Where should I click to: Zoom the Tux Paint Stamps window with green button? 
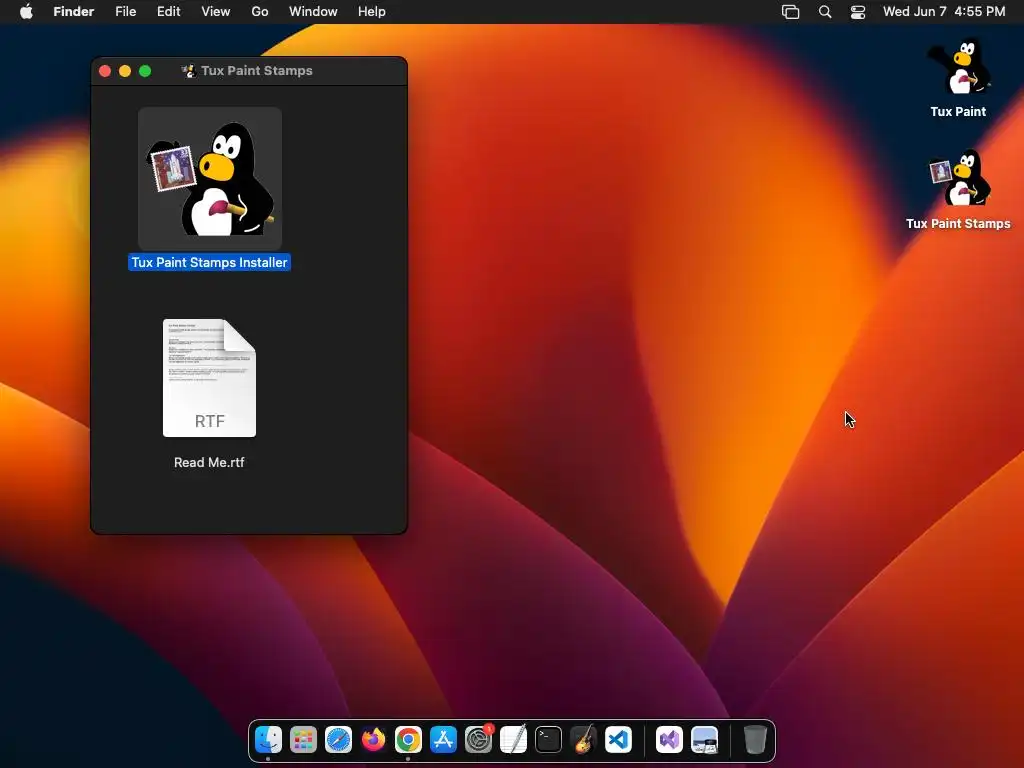point(145,71)
